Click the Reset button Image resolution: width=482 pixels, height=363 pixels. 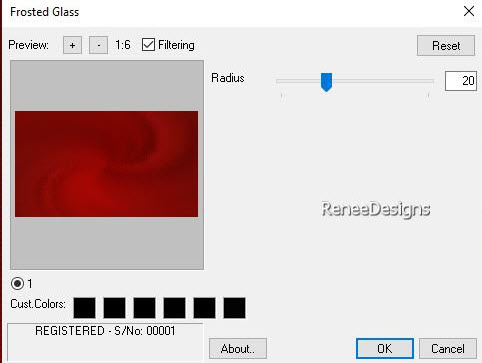tap(446, 45)
